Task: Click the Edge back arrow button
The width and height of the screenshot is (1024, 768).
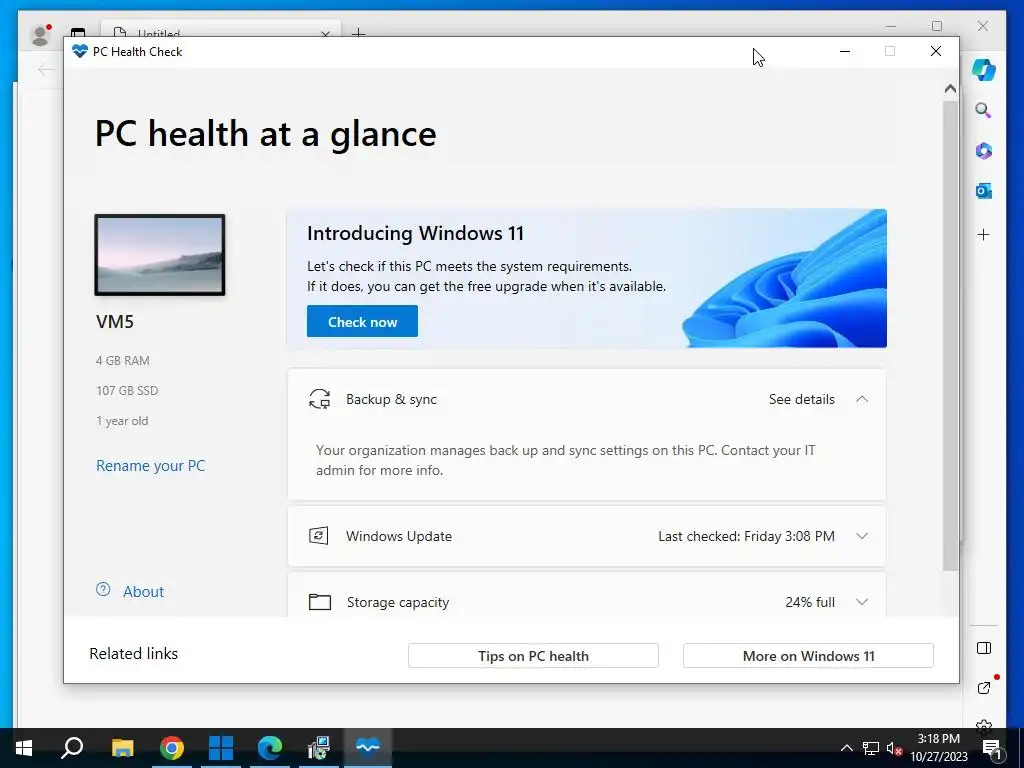Action: tap(46, 69)
